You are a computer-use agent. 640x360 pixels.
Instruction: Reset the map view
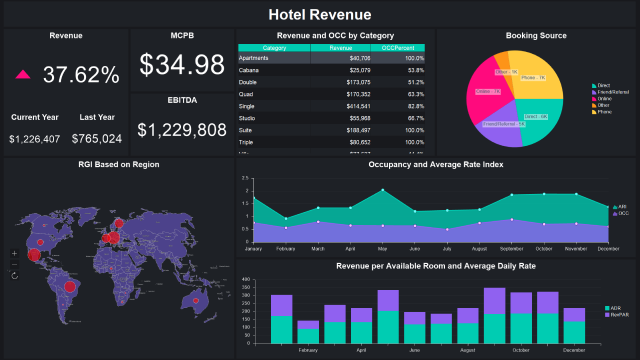pos(14,276)
